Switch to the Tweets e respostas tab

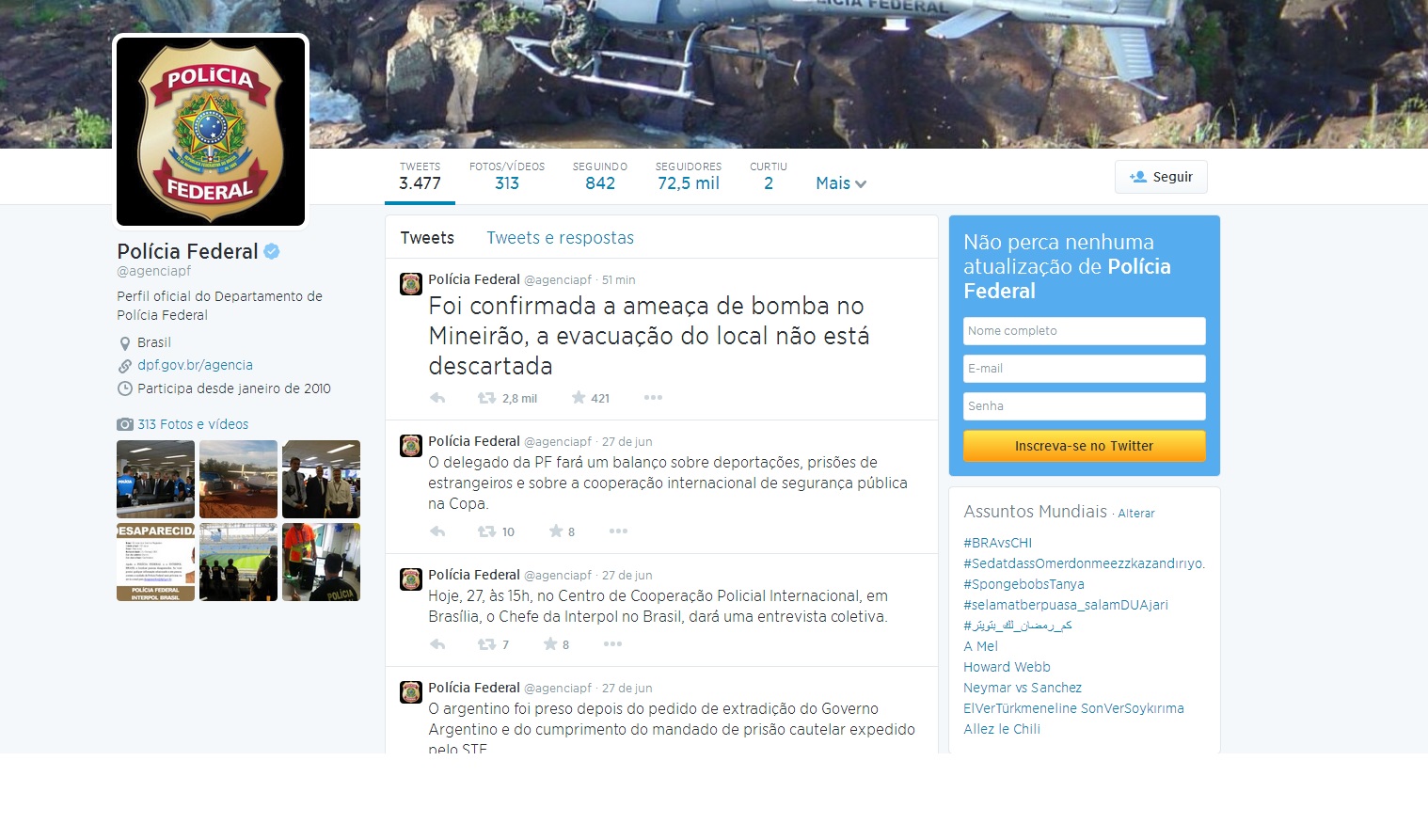[560, 237]
